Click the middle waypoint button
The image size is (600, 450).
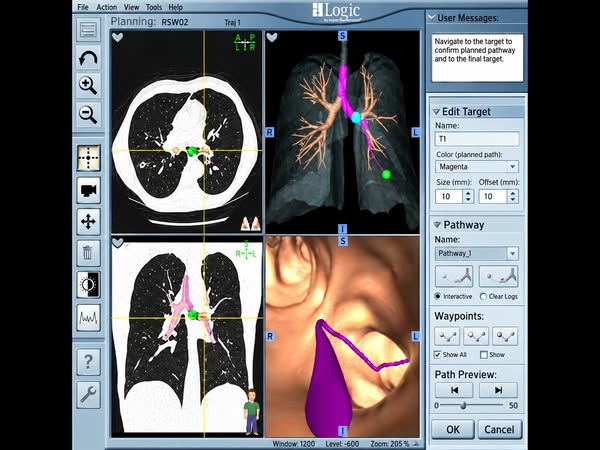(x=476, y=336)
